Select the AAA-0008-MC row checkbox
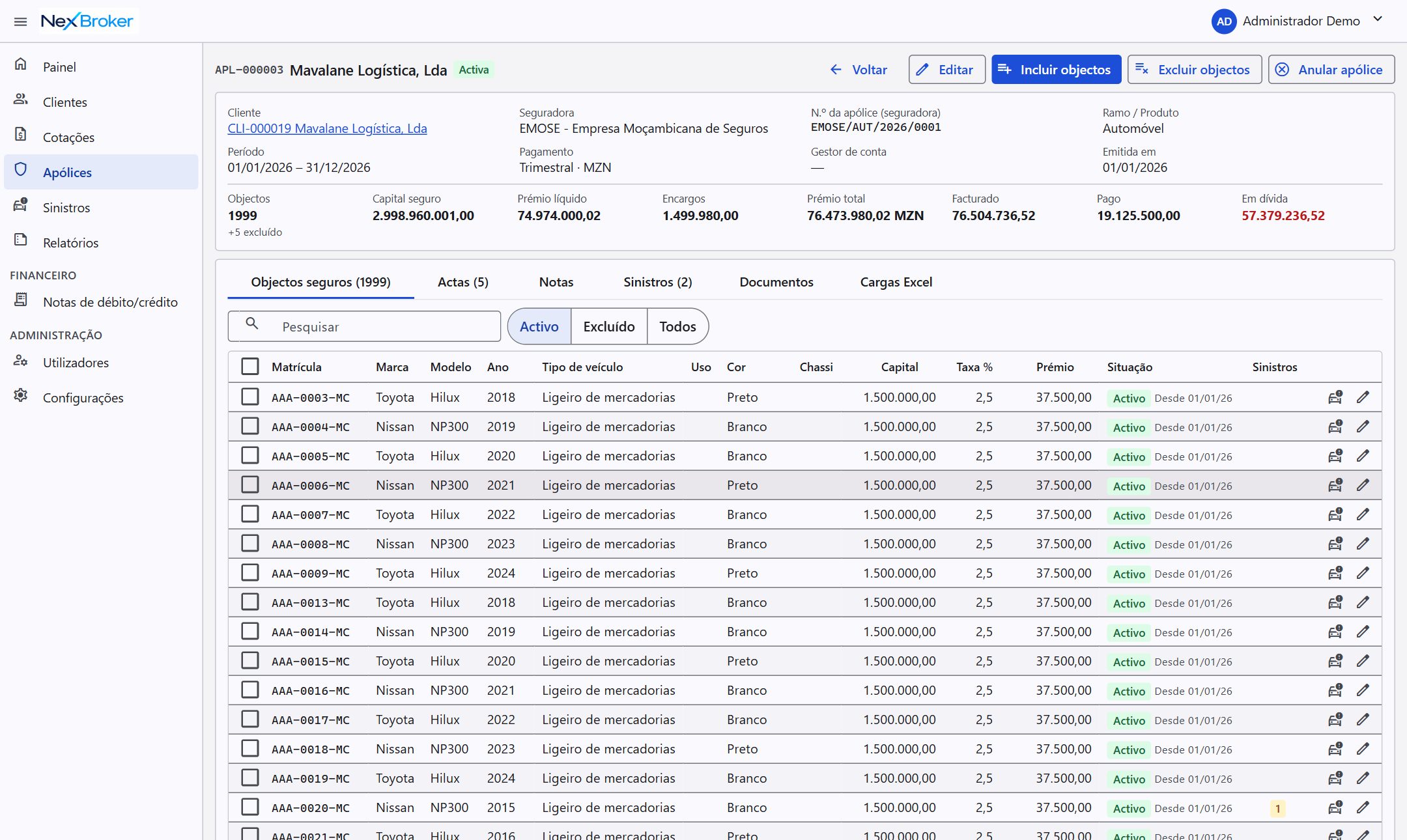This screenshot has height=840, width=1407. (250, 544)
